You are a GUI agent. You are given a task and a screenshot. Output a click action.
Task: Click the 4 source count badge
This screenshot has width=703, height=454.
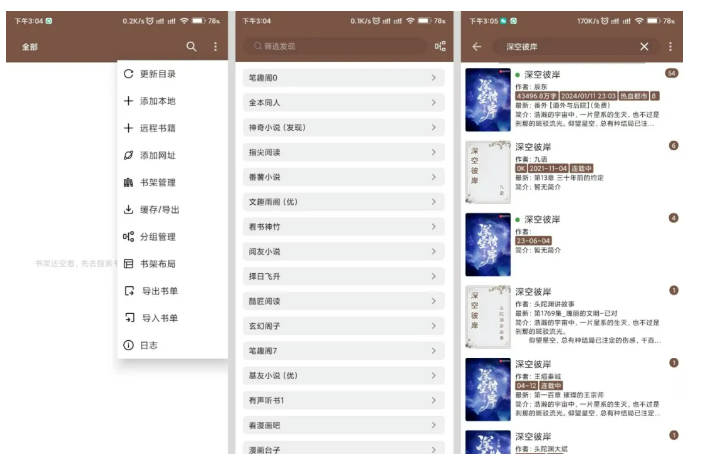673,218
